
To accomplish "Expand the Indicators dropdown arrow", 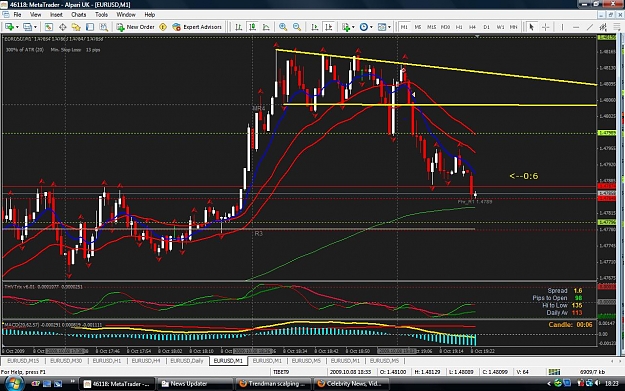I will click(x=353, y=27).
